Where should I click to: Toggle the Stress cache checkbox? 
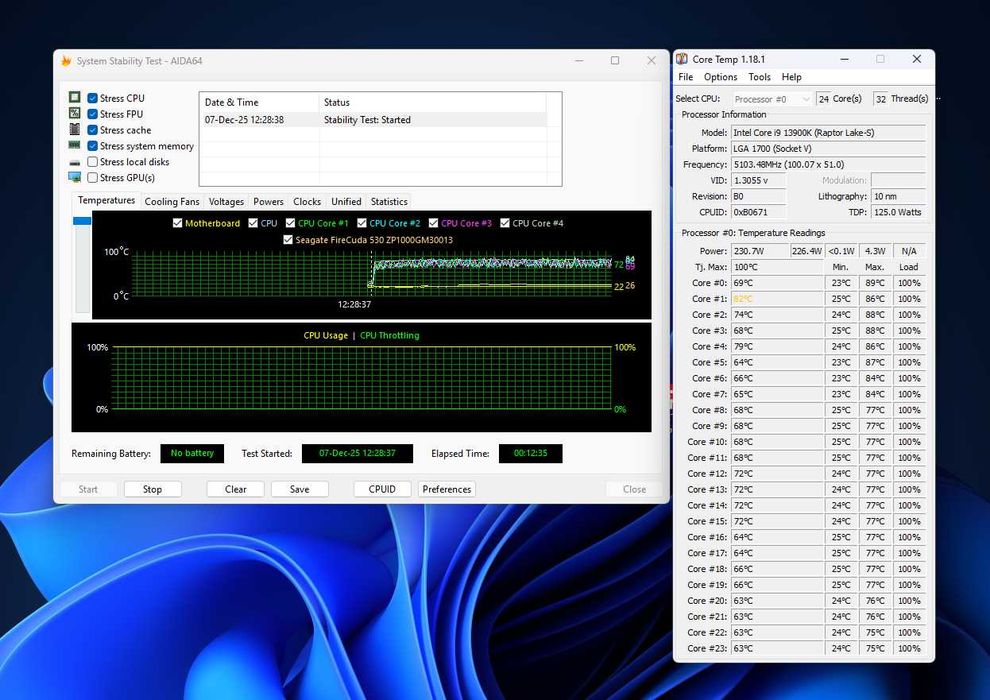[x=92, y=129]
